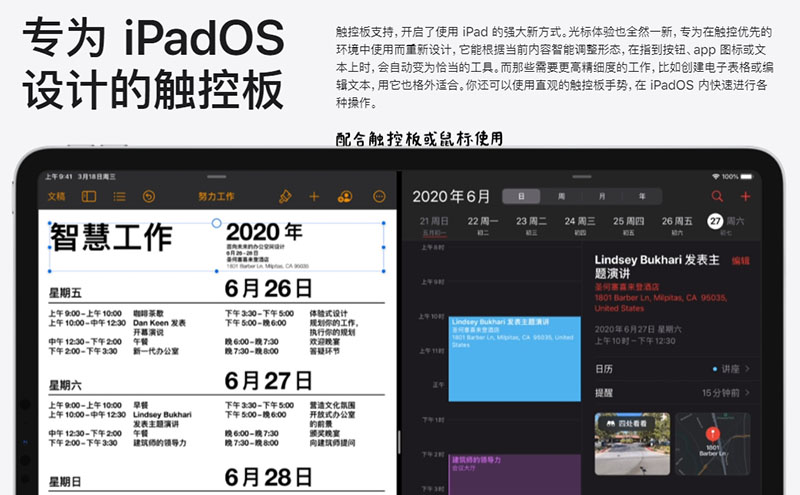This screenshot has height=495, width=800.
Task: Open the 四处看看 street view thumbnail
Action: [632, 444]
